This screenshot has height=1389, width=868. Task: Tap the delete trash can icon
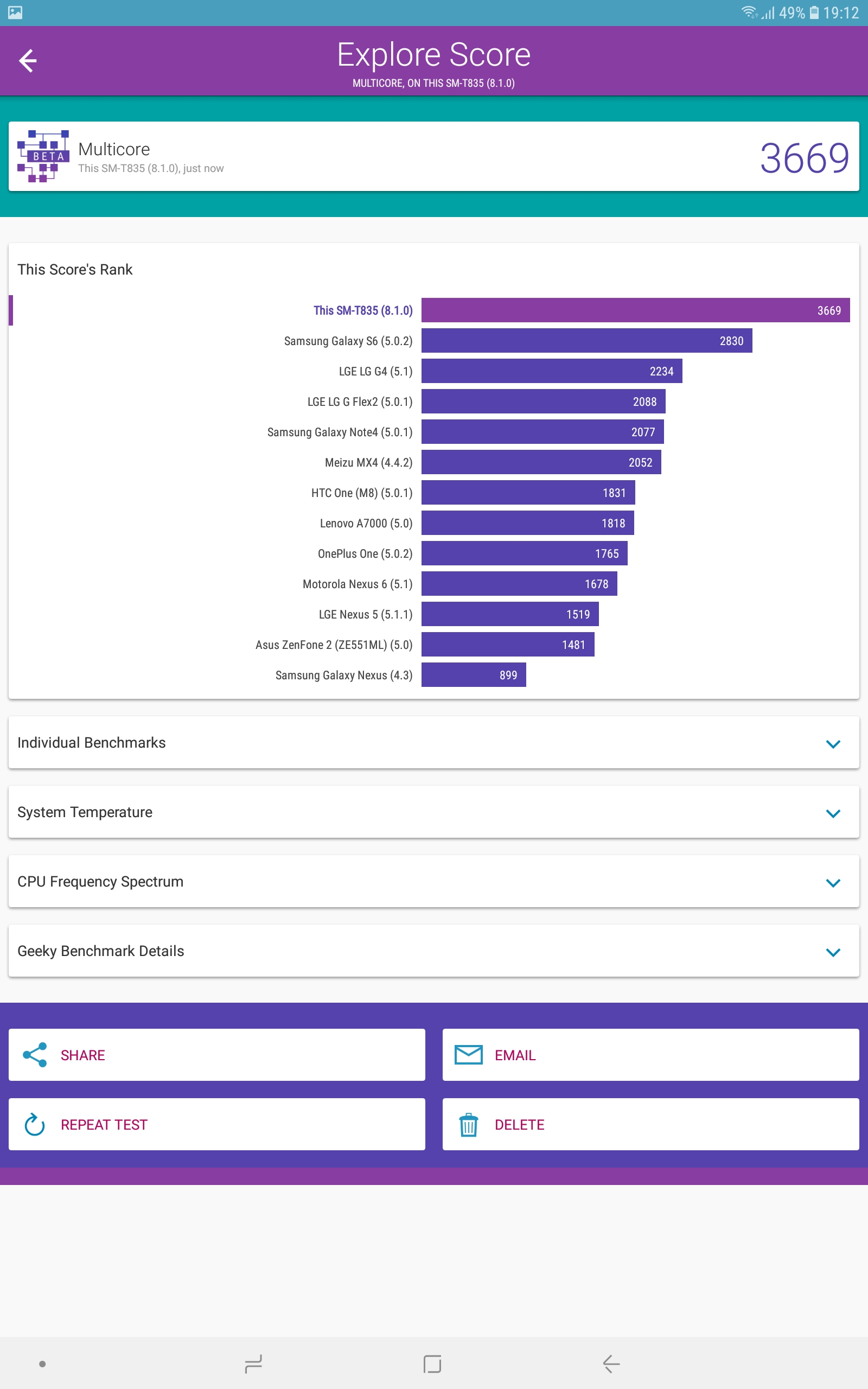coord(468,1124)
